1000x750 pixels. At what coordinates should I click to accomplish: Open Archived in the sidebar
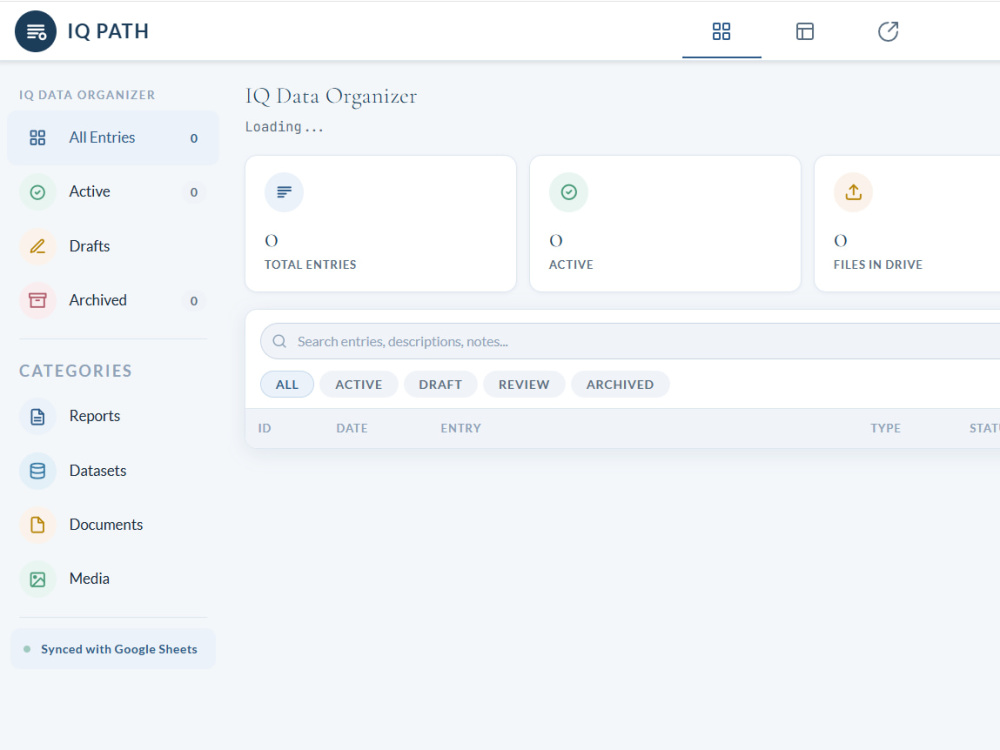coord(113,300)
